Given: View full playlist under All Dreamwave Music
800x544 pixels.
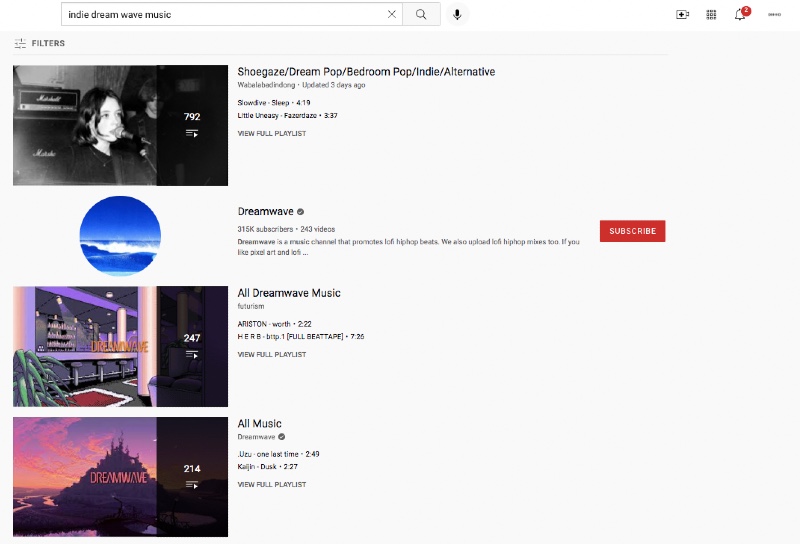Looking at the screenshot, I should (271, 354).
